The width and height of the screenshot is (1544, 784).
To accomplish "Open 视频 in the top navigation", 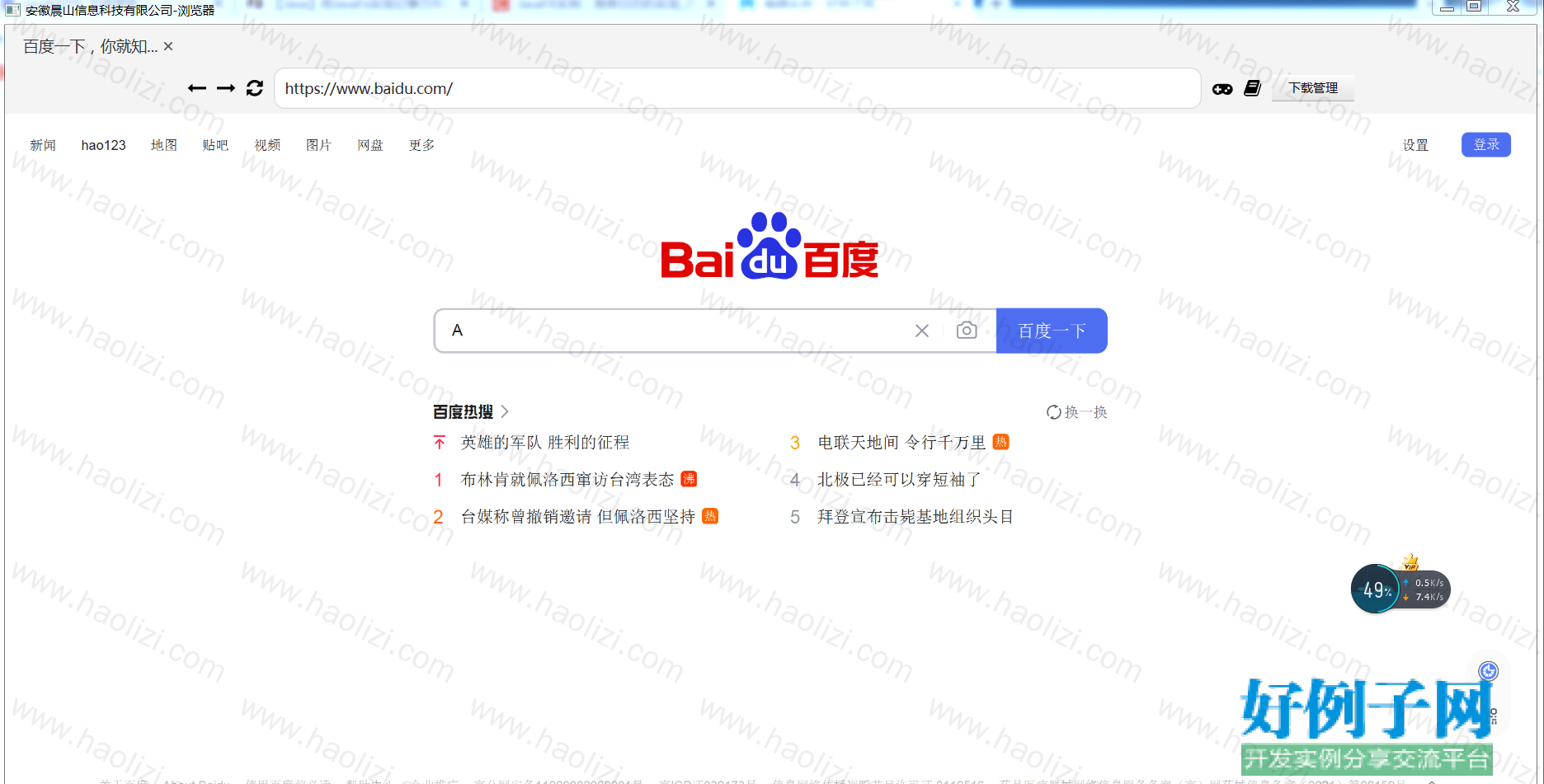I will pos(267,145).
